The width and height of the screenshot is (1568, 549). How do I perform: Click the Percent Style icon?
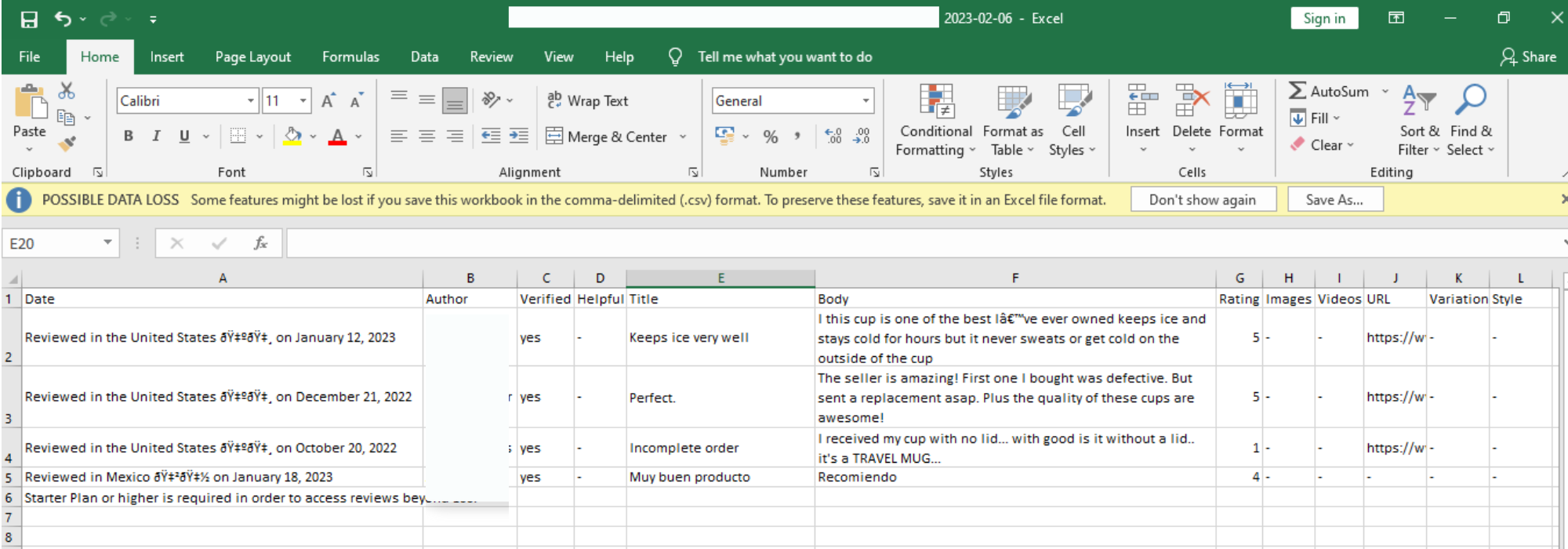pos(771,136)
